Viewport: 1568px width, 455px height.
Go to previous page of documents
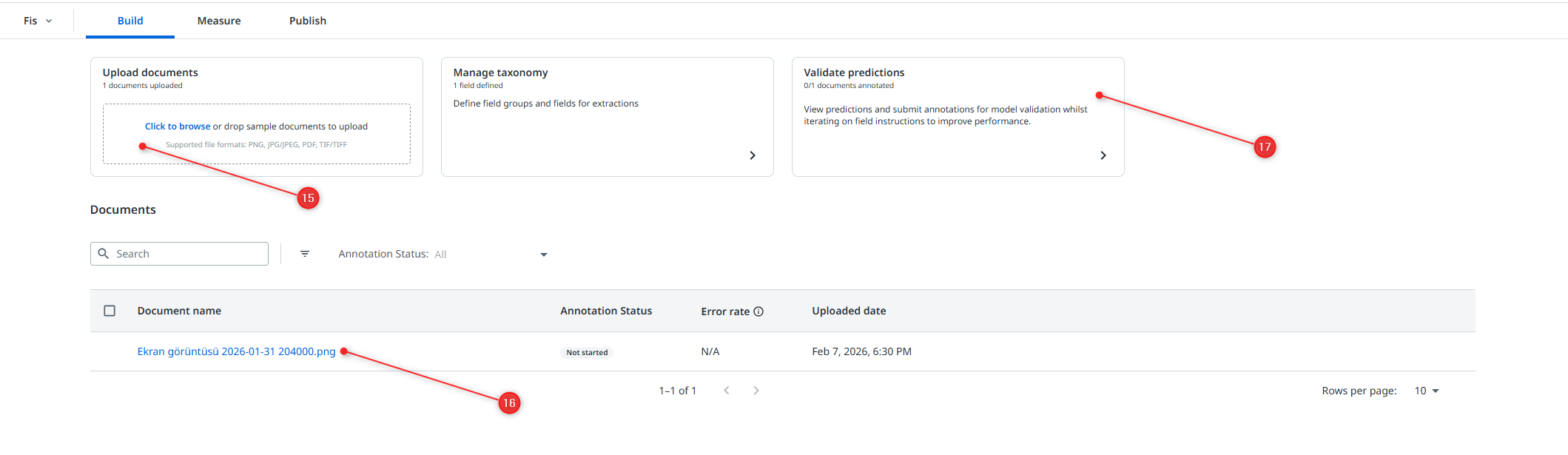(x=727, y=391)
